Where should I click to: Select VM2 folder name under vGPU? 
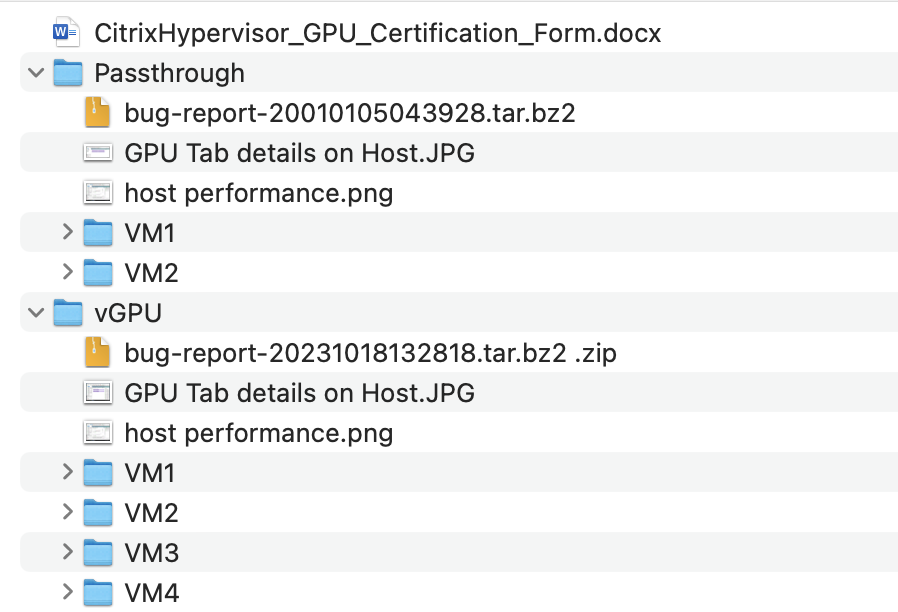click(151, 513)
